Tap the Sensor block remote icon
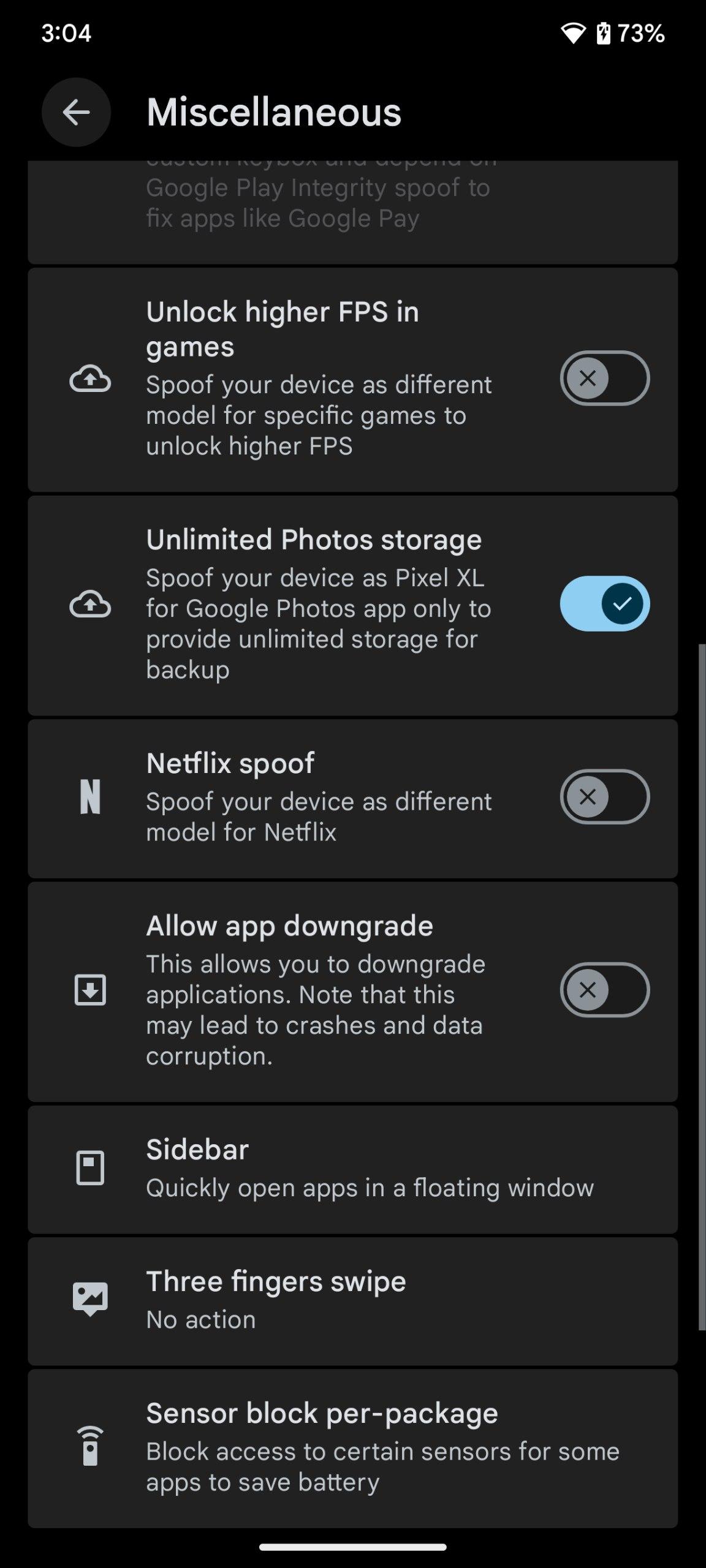Screen dimensions: 706x1568 pyautogui.click(x=90, y=1446)
